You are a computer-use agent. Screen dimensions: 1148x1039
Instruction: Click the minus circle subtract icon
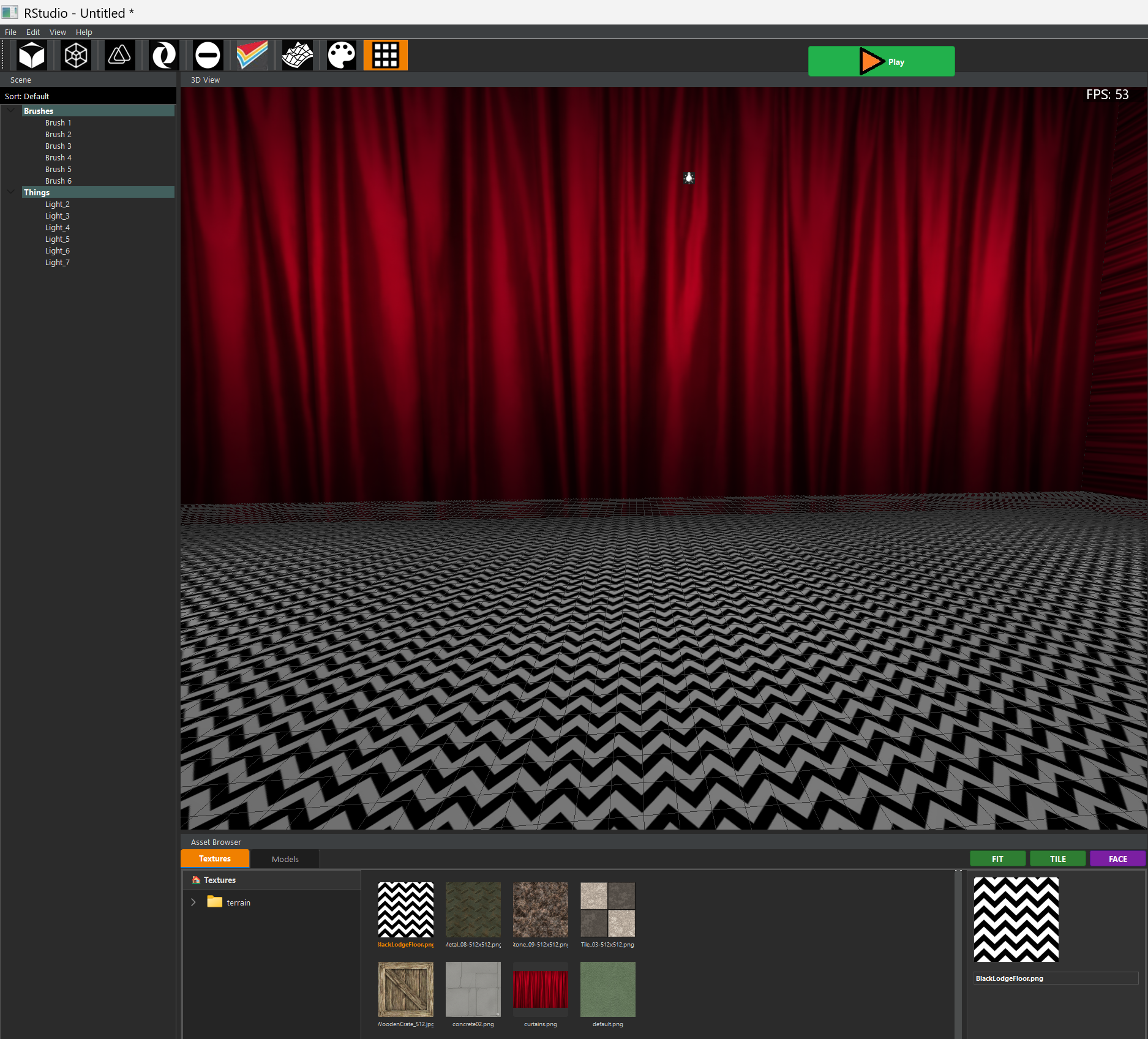[208, 56]
